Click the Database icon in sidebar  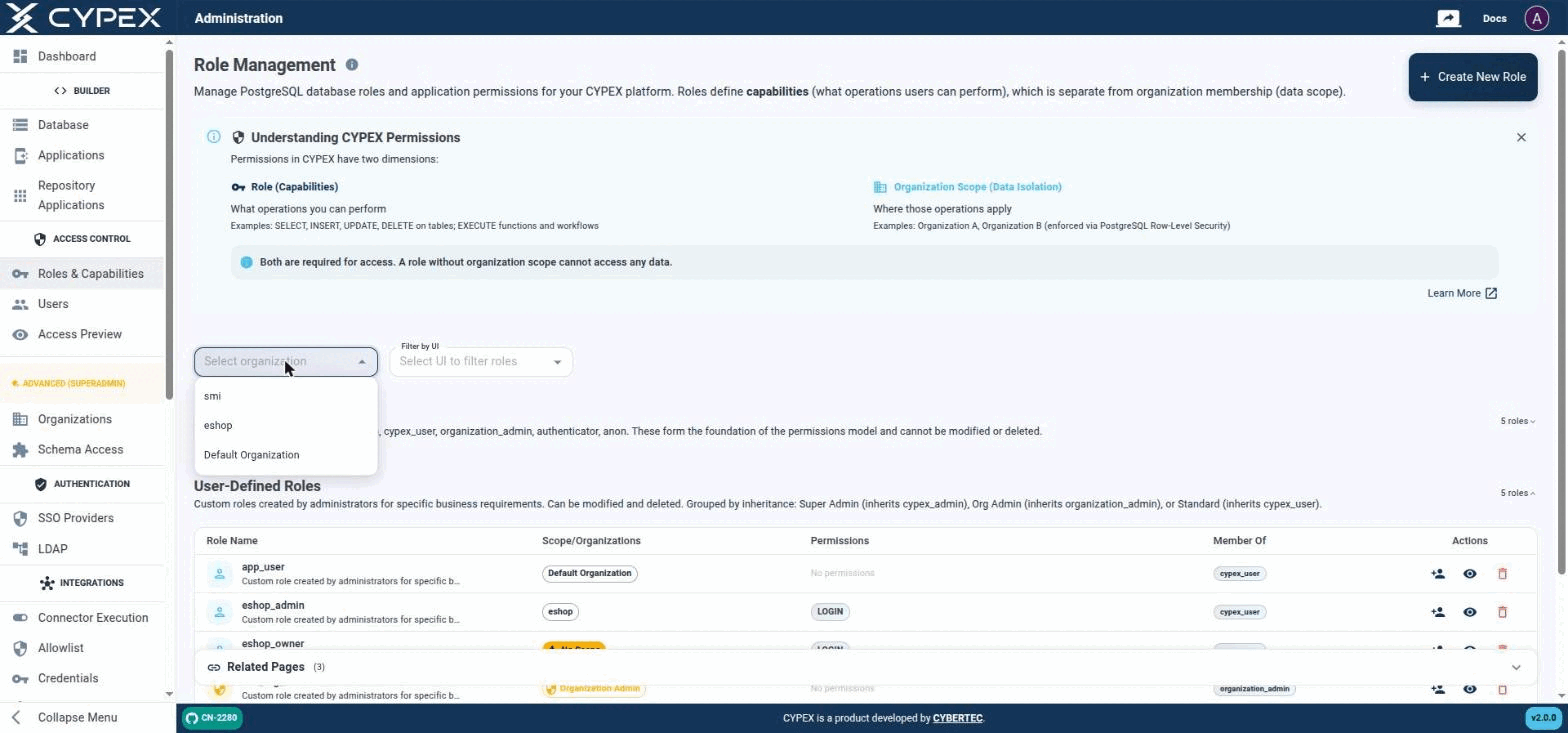point(20,125)
